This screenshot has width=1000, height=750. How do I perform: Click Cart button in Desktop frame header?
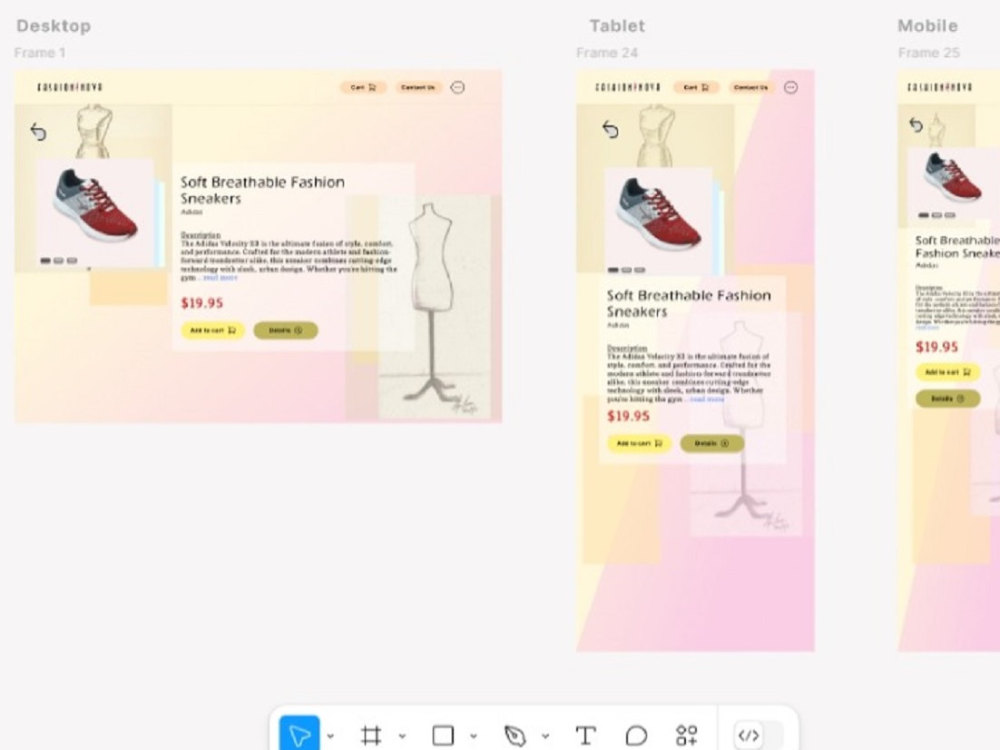pyautogui.click(x=363, y=87)
